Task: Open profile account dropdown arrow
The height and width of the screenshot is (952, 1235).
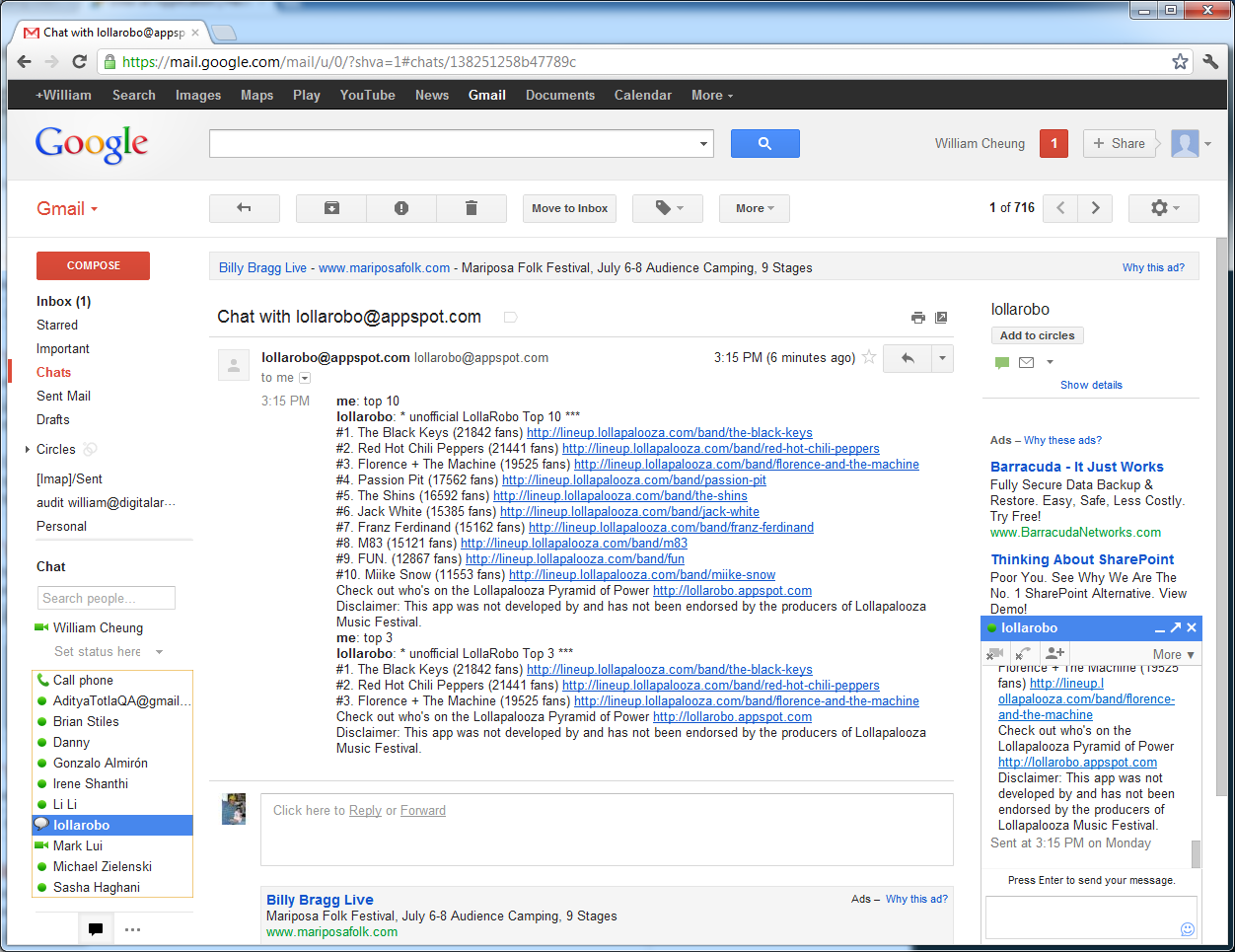Action: [x=1207, y=144]
